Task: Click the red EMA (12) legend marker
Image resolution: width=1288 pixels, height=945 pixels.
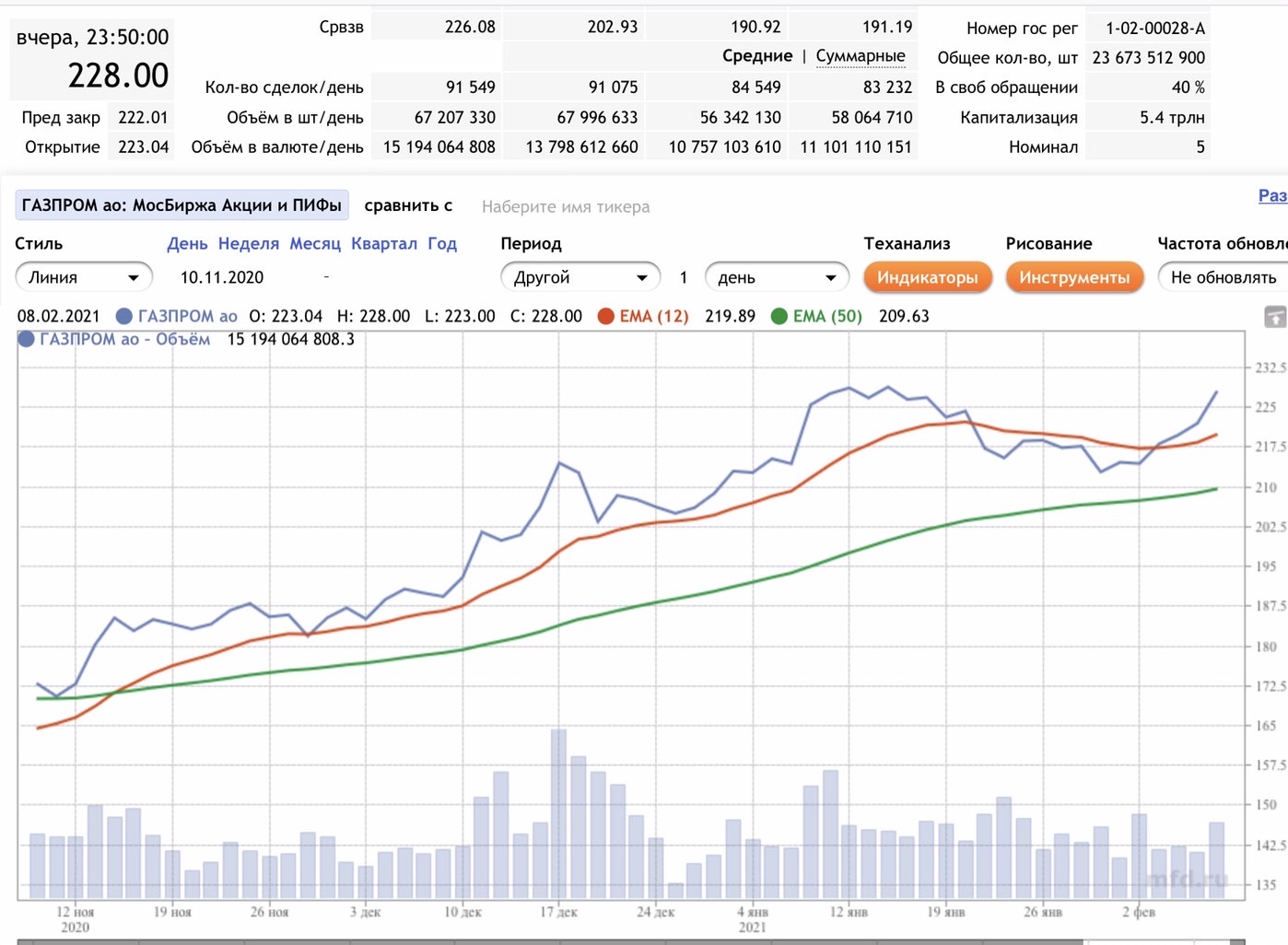Action: point(606,316)
